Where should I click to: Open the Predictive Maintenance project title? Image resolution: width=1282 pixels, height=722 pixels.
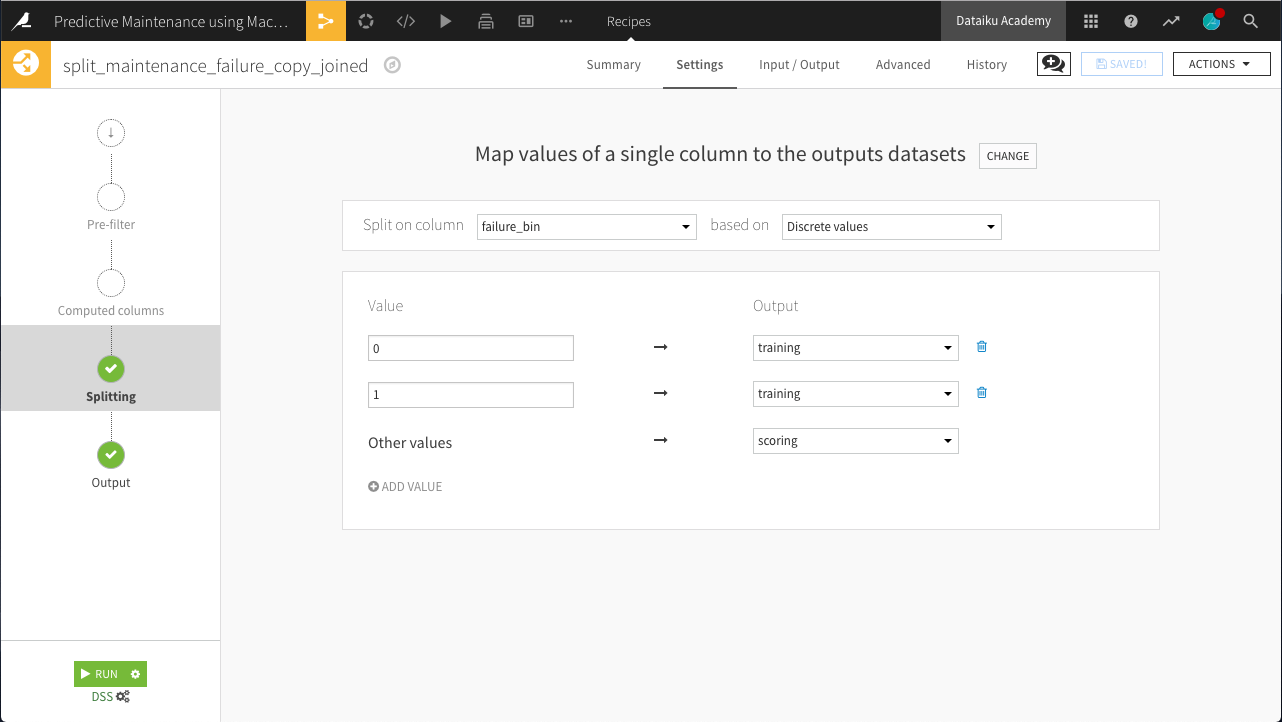171,21
